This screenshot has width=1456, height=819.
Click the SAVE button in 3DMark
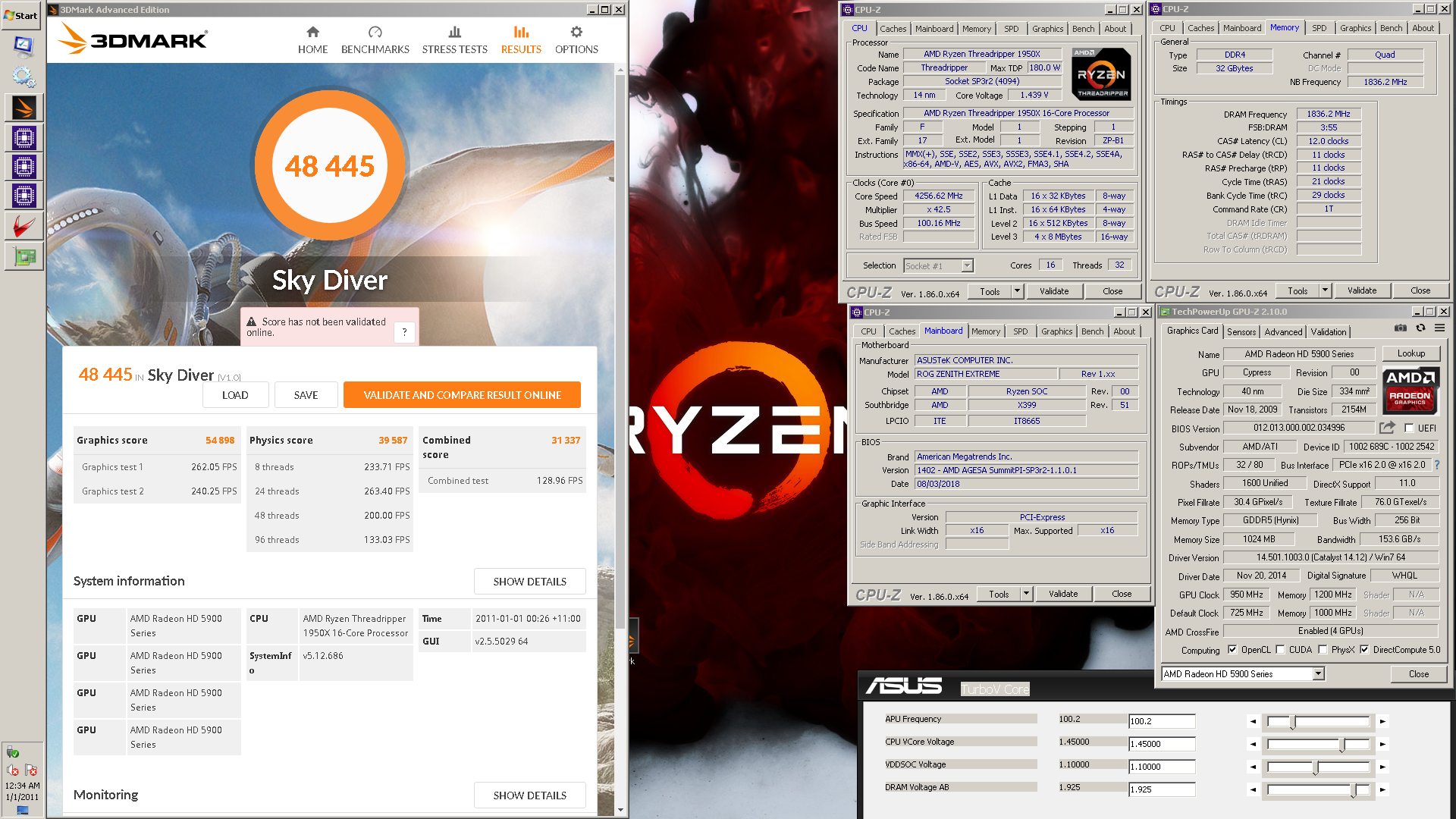[x=306, y=395]
